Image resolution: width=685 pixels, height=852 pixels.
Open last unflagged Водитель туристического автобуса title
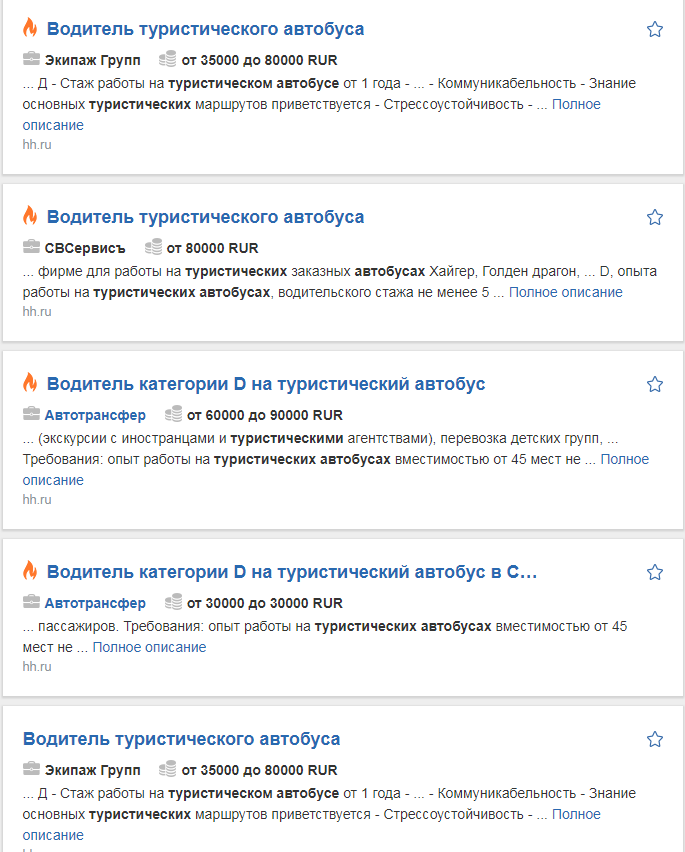pos(181,739)
